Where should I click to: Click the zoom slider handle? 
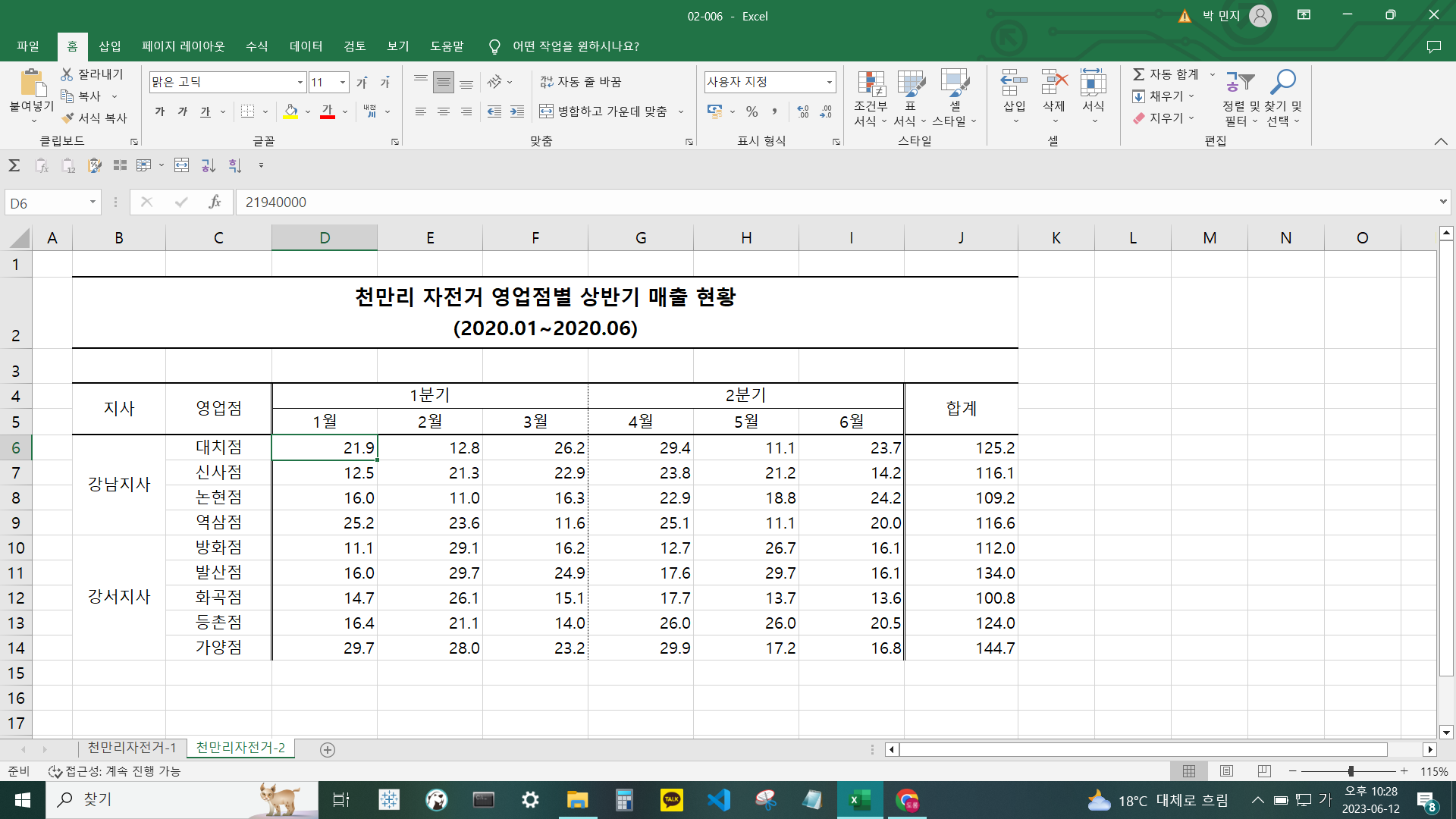pos(1351,771)
